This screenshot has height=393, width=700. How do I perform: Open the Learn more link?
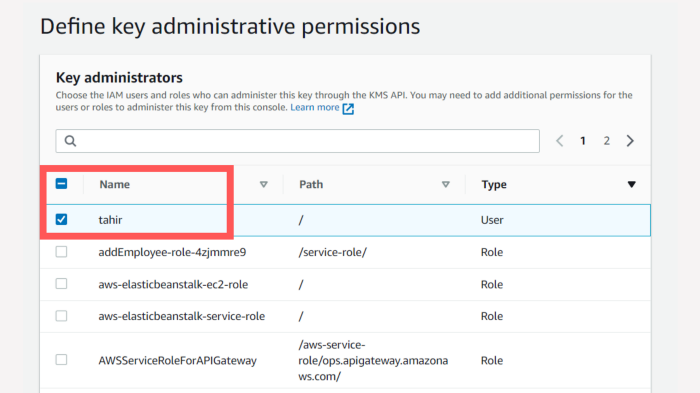315,107
